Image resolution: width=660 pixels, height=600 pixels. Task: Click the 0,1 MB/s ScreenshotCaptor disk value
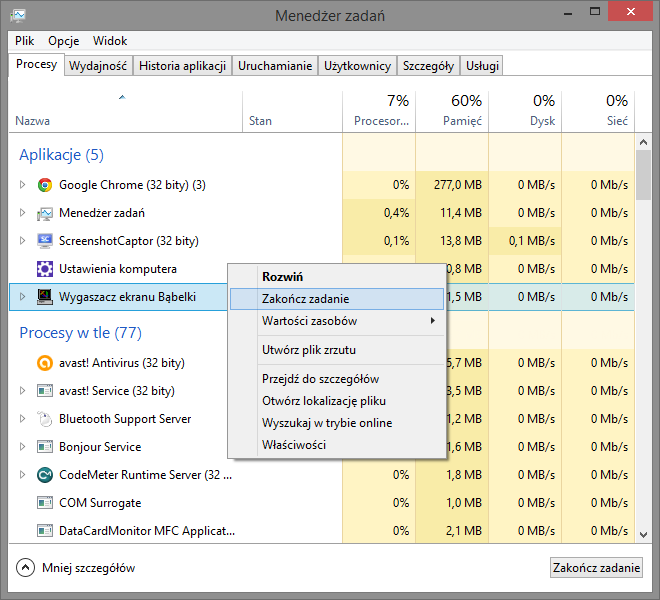(532, 241)
